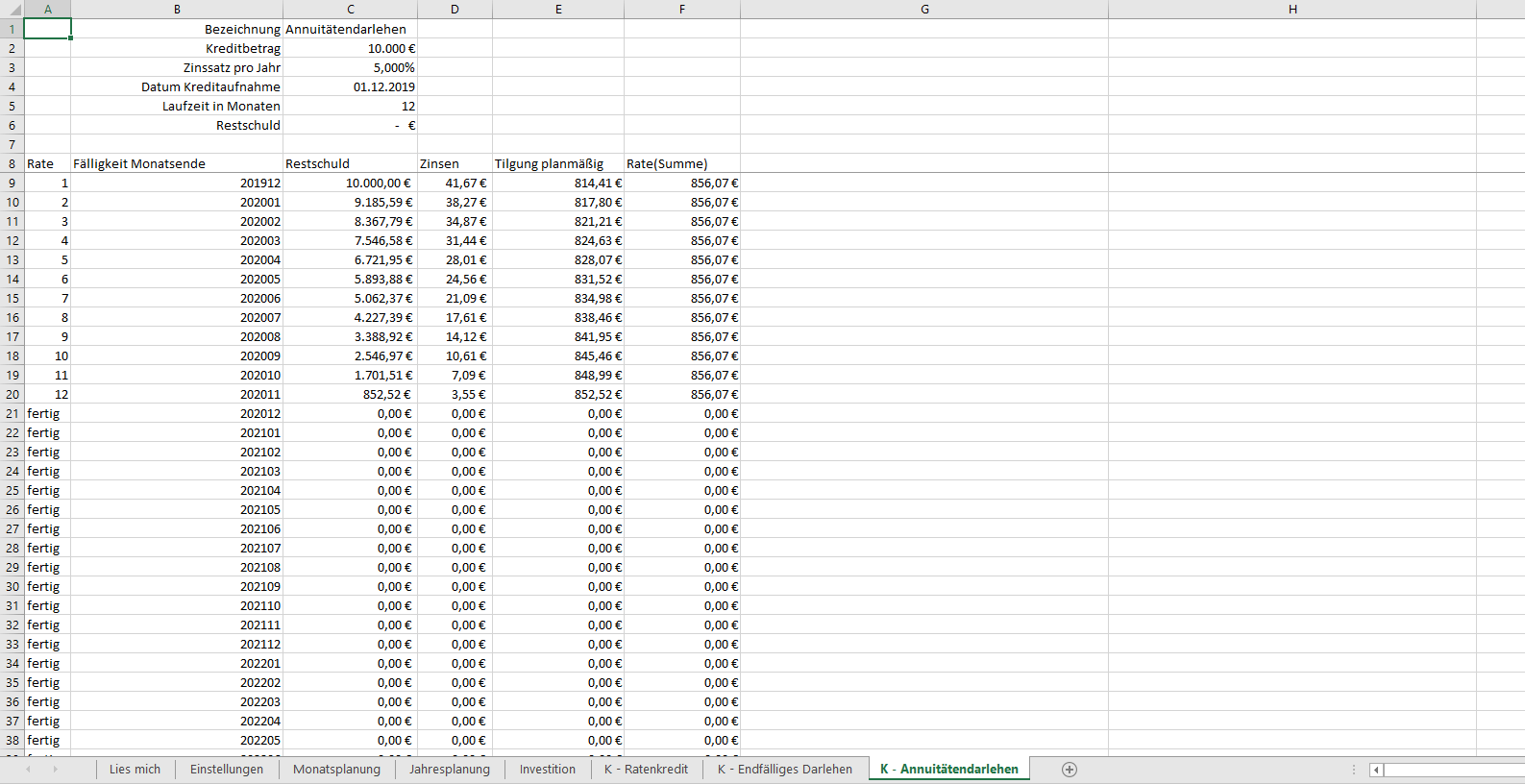The height and width of the screenshot is (784, 1525).
Task: Select the Tilgung planmäßig header cell
Action: point(557,163)
